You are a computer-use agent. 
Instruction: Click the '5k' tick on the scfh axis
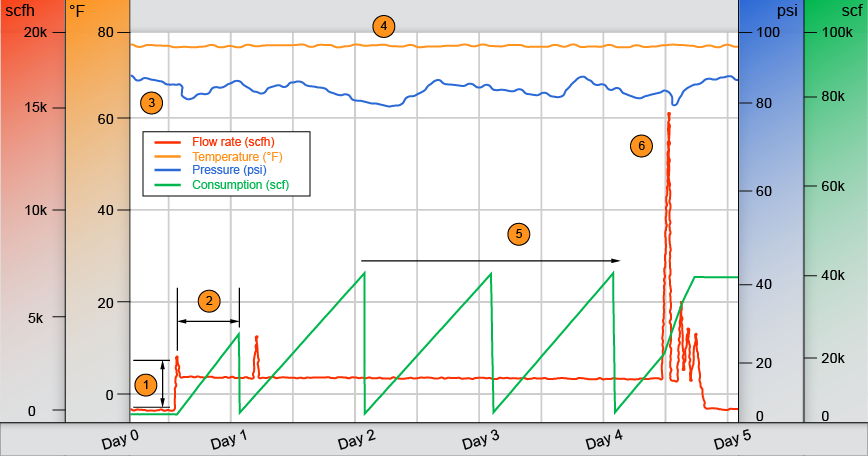pos(35,318)
